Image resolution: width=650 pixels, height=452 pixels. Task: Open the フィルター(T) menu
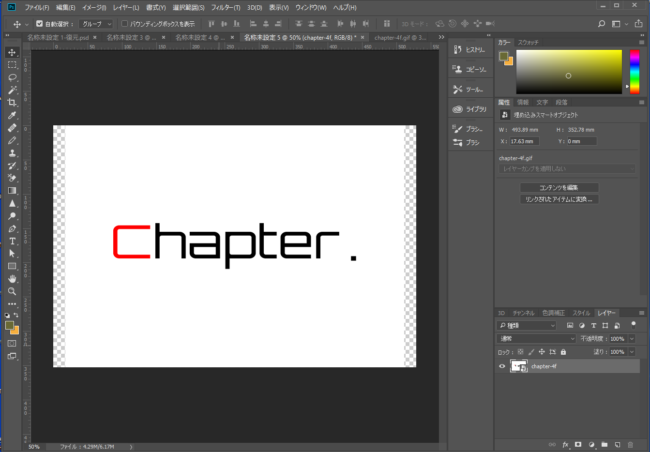tap(226, 7)
